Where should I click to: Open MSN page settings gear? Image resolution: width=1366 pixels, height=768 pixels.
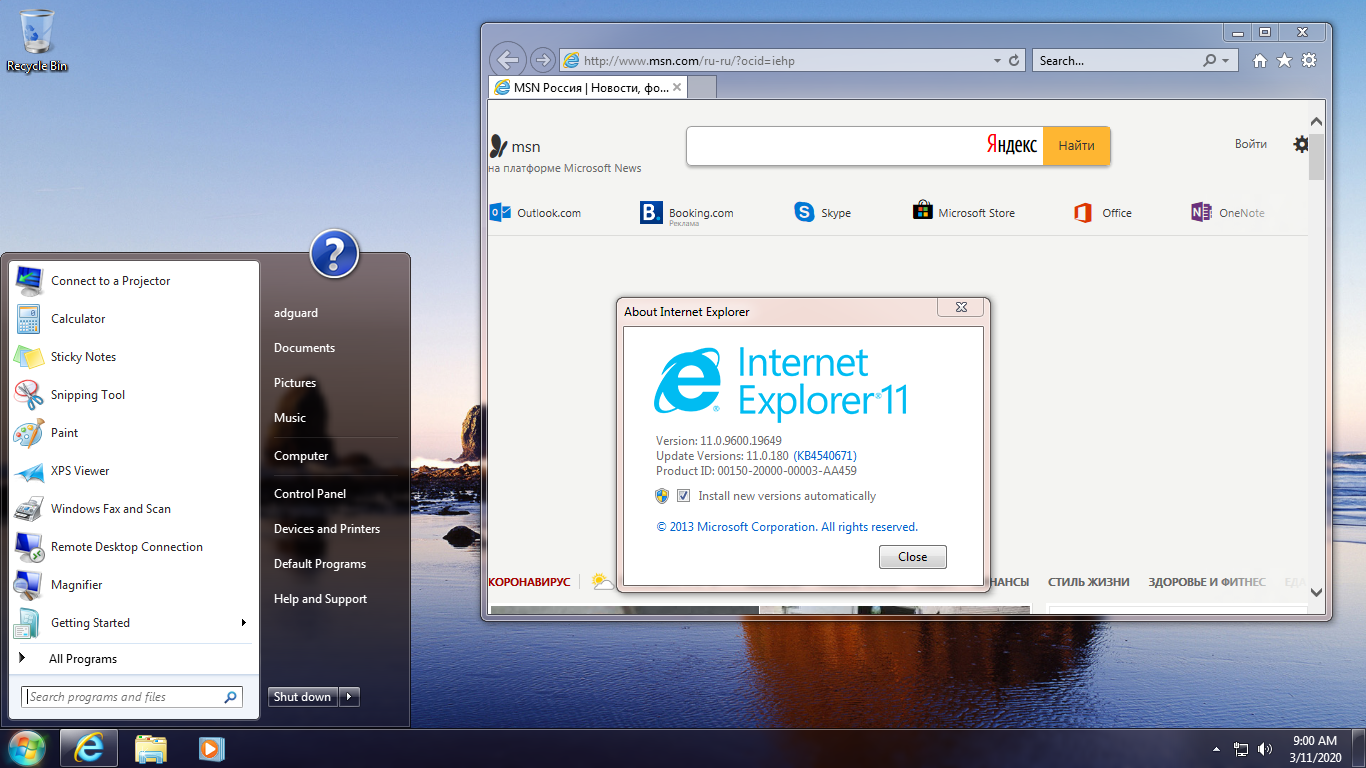pos(1300,144)
